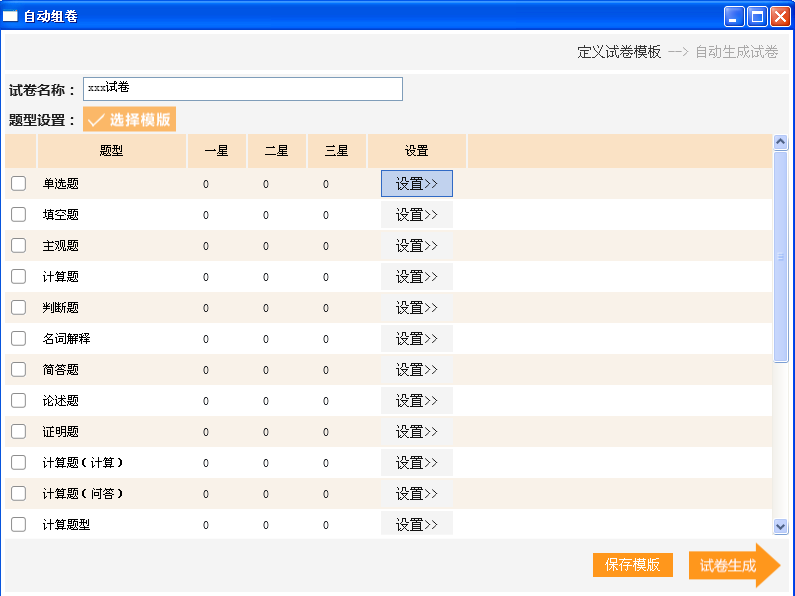Click the 名词解释 row label
Screen dimensions: 795x596
(x=66, y=339)
